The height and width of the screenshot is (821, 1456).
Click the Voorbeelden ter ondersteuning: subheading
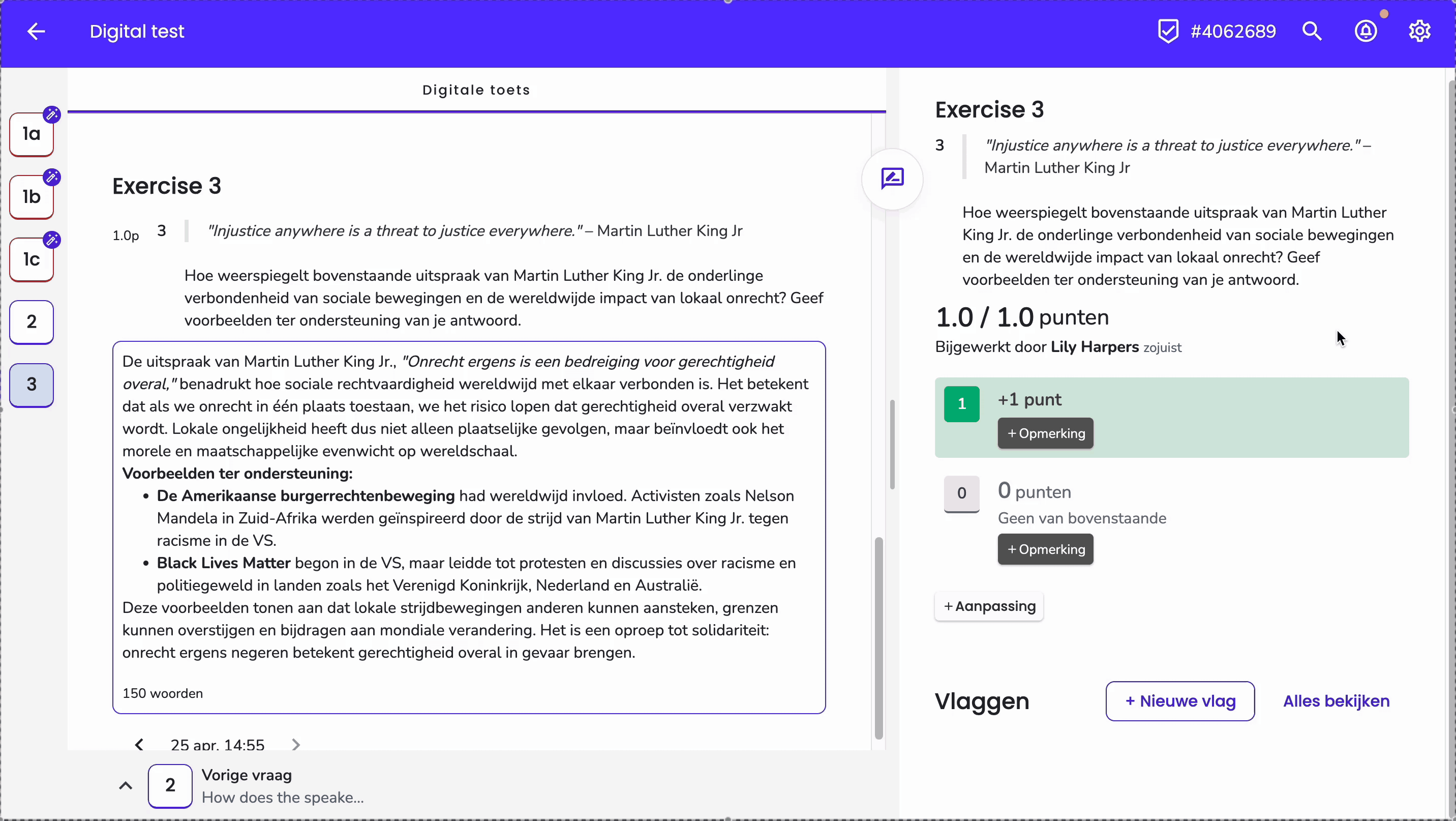coord(237,473)
